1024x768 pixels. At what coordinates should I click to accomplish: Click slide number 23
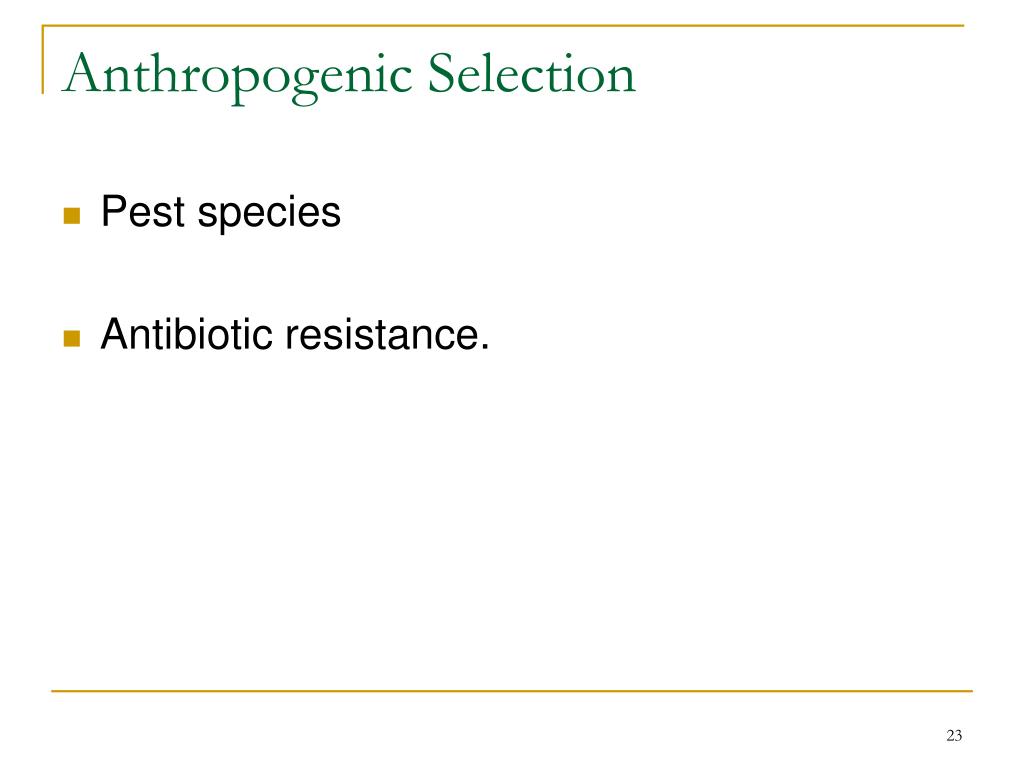(954, 735)
